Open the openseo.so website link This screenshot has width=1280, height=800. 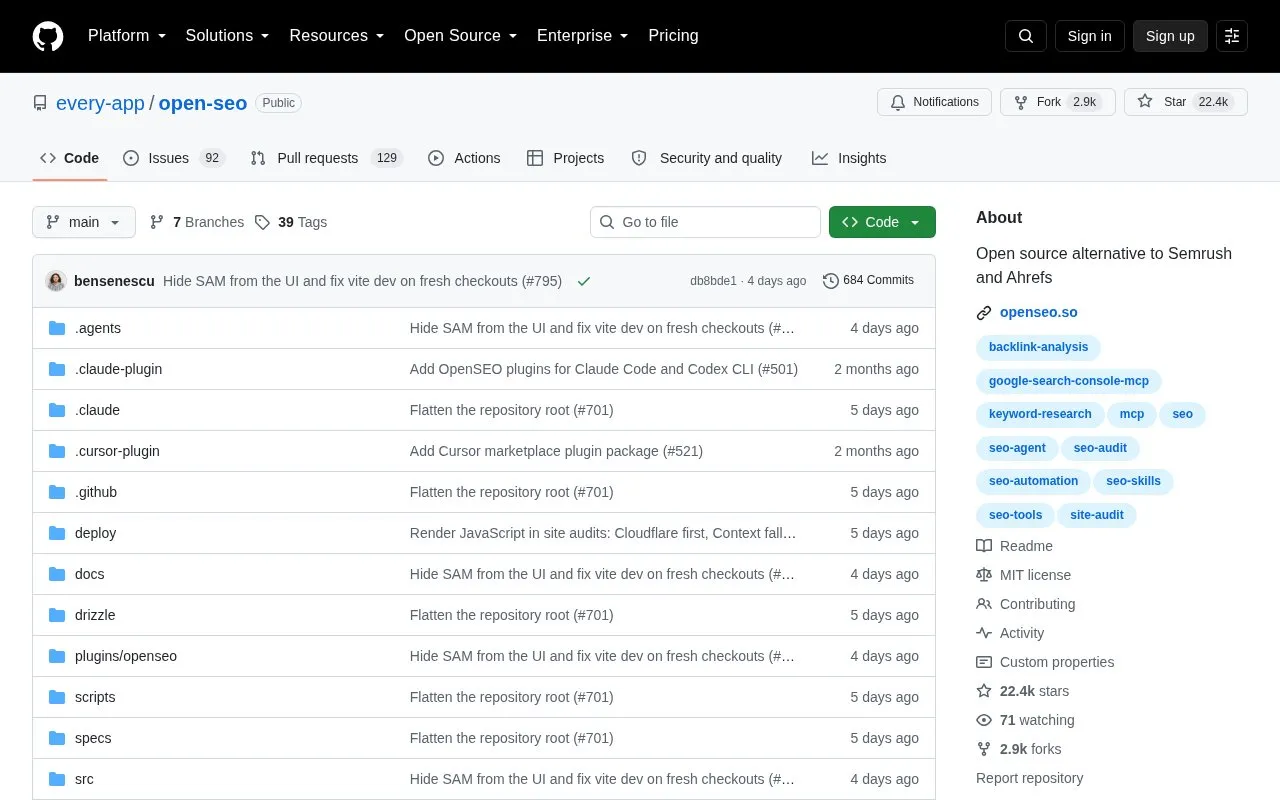click(x=1039, y=313)
